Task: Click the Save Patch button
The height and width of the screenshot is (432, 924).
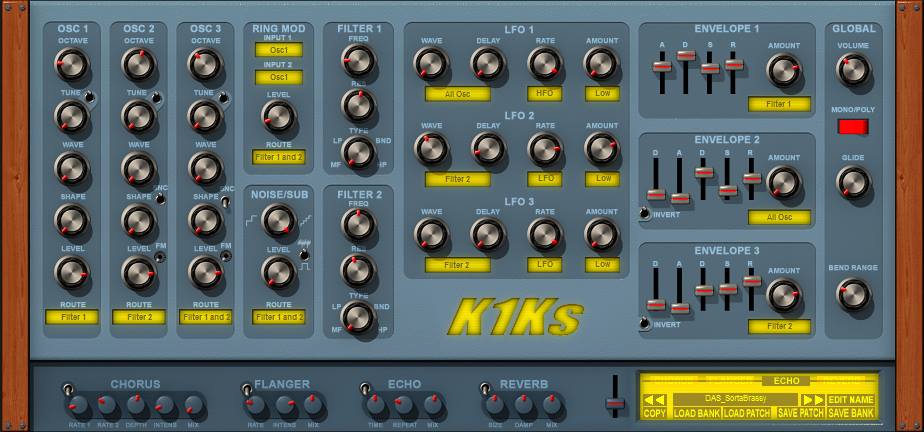Action: tap(800, 413)
